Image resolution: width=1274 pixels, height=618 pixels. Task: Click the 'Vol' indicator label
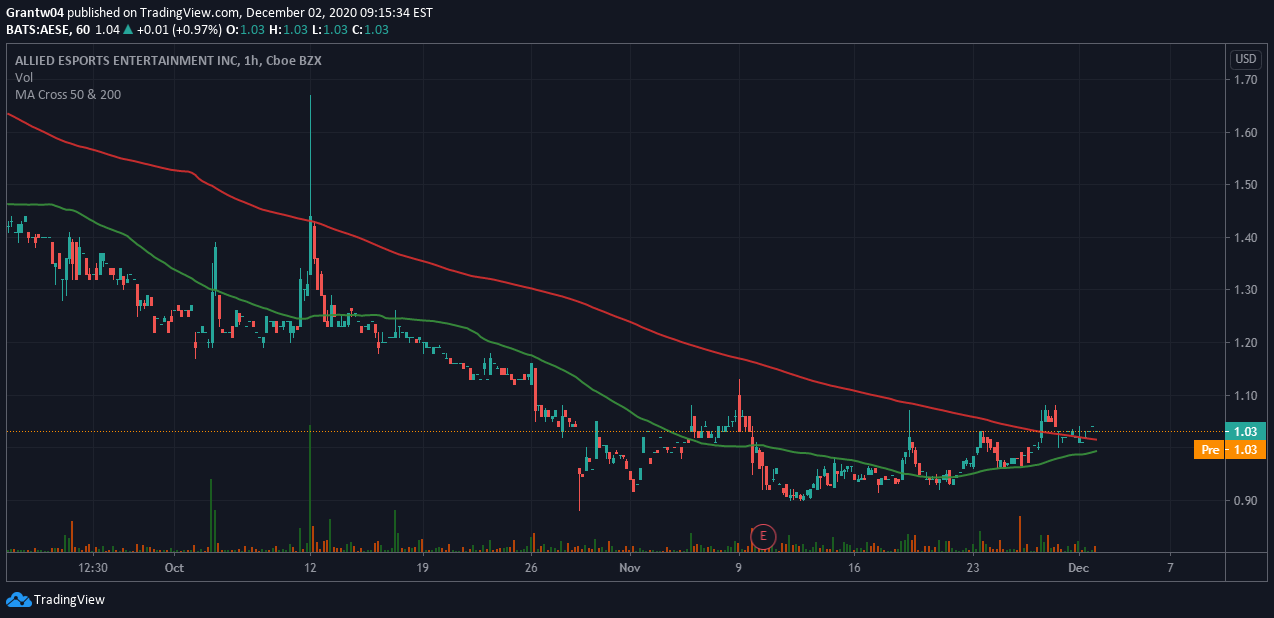(x=23, y=77)
